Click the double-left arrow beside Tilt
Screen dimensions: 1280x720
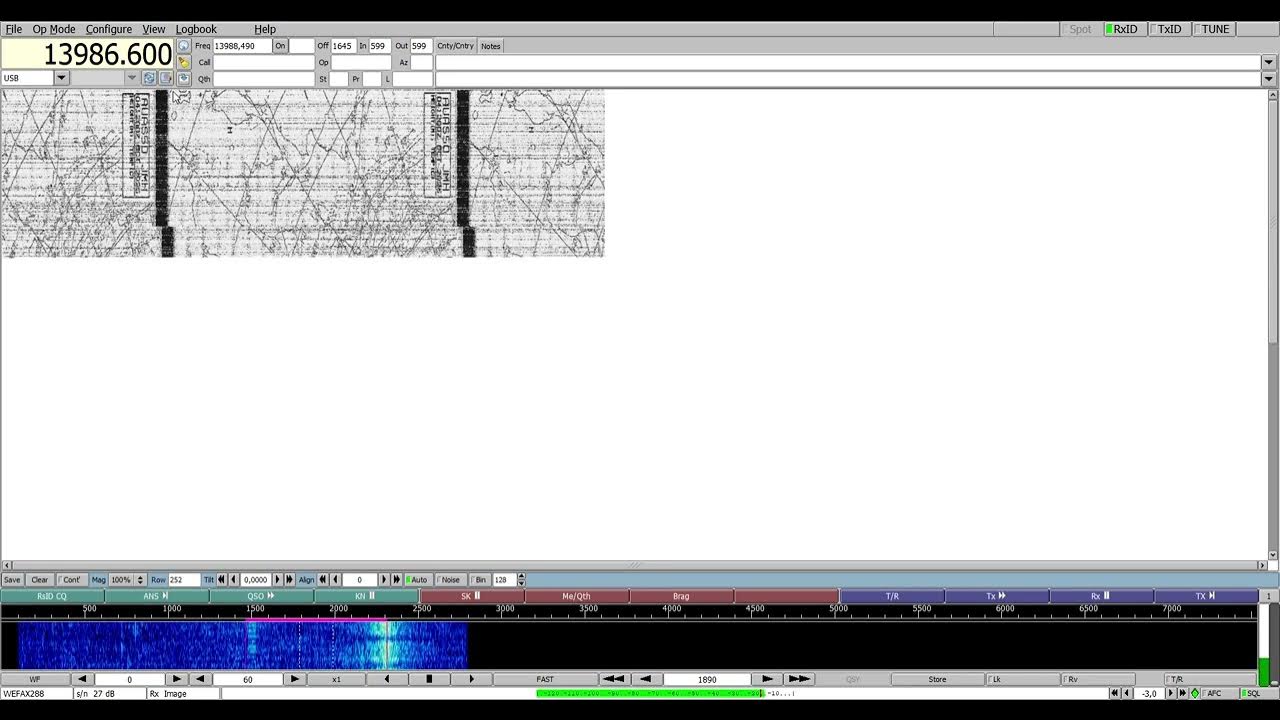[222, 580]
